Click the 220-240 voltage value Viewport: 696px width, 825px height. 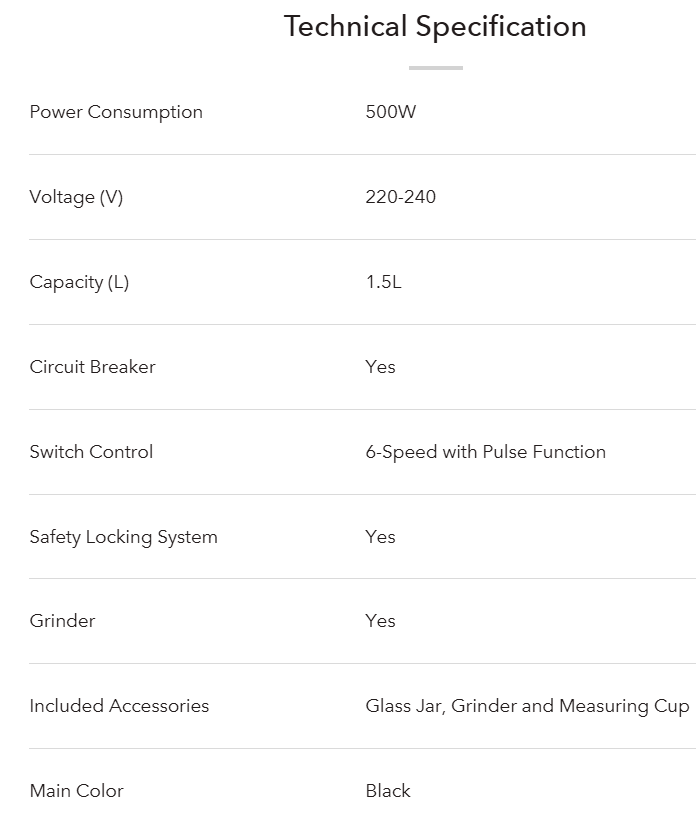point(401,197)
